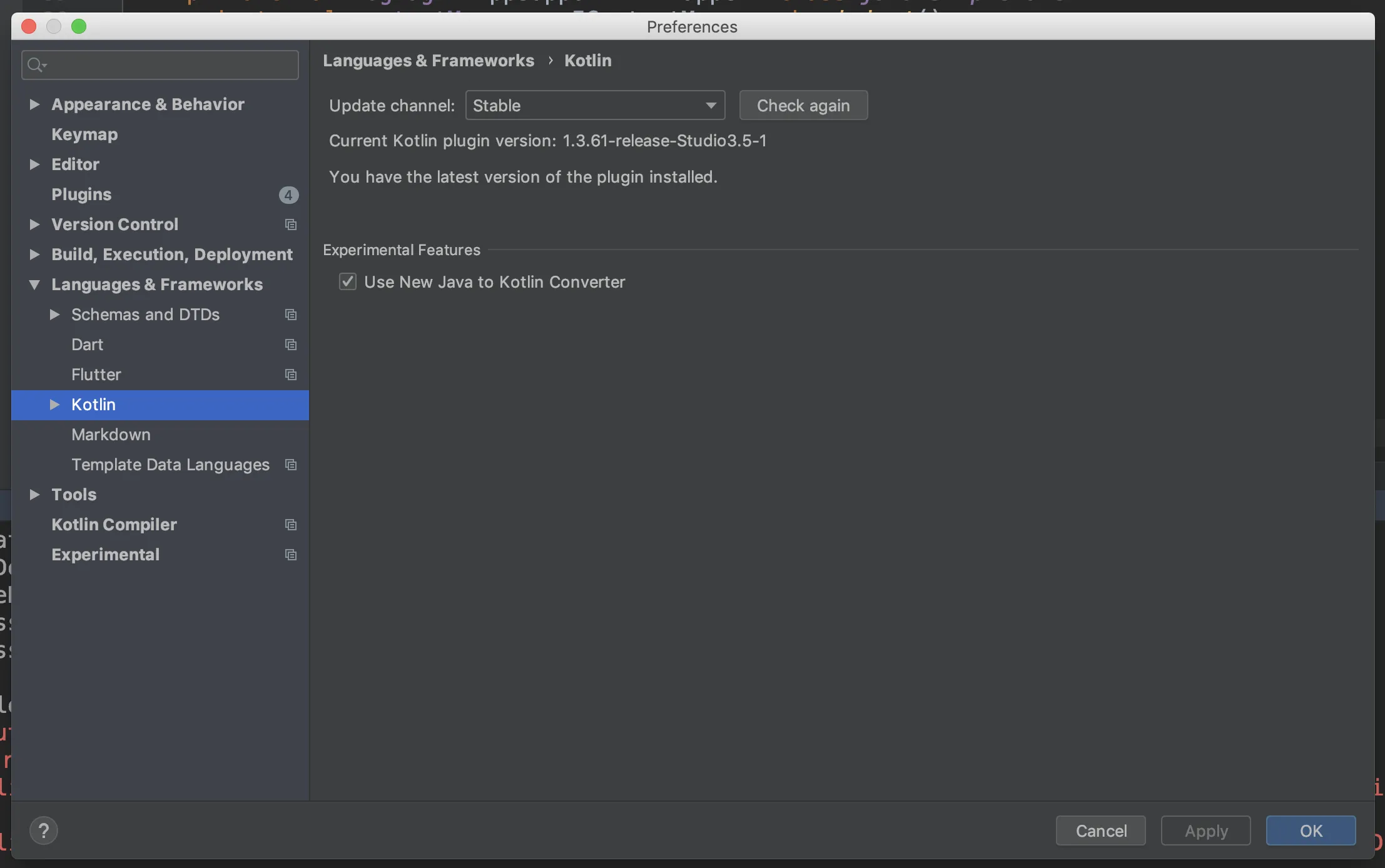Expand the Kotlin tree node arrow
This screenshot has width=1385, height=868.
point(54,405)
